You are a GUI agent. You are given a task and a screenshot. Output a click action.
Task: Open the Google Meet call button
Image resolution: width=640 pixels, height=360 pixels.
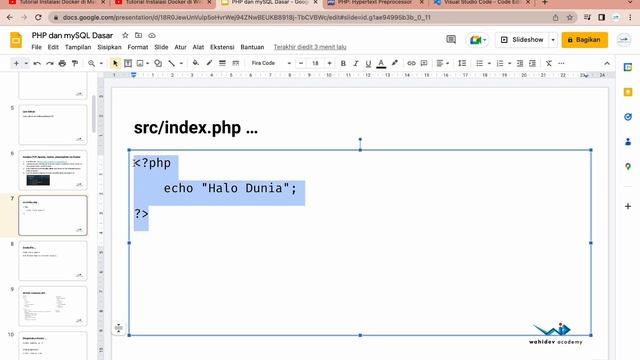pos(477,40)
